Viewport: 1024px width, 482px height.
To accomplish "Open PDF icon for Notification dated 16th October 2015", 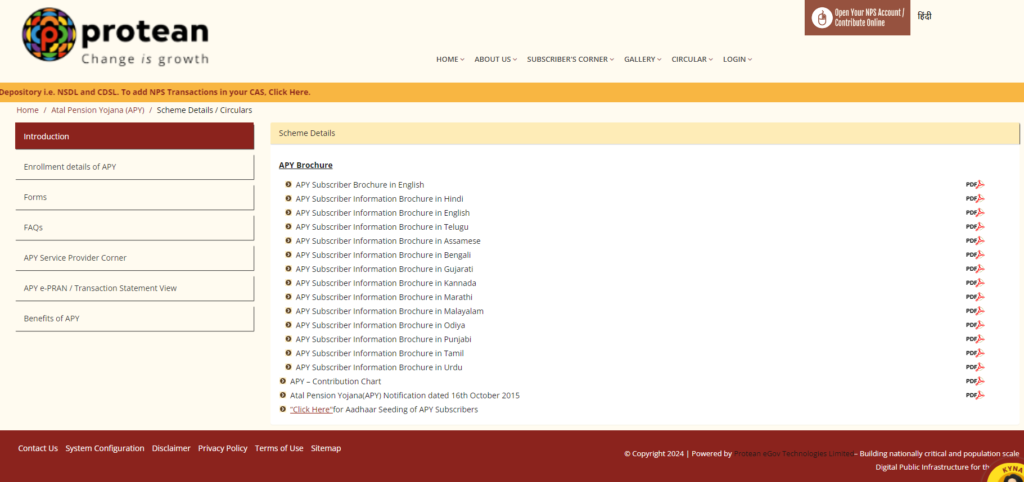I will click(x=974, y=395).
